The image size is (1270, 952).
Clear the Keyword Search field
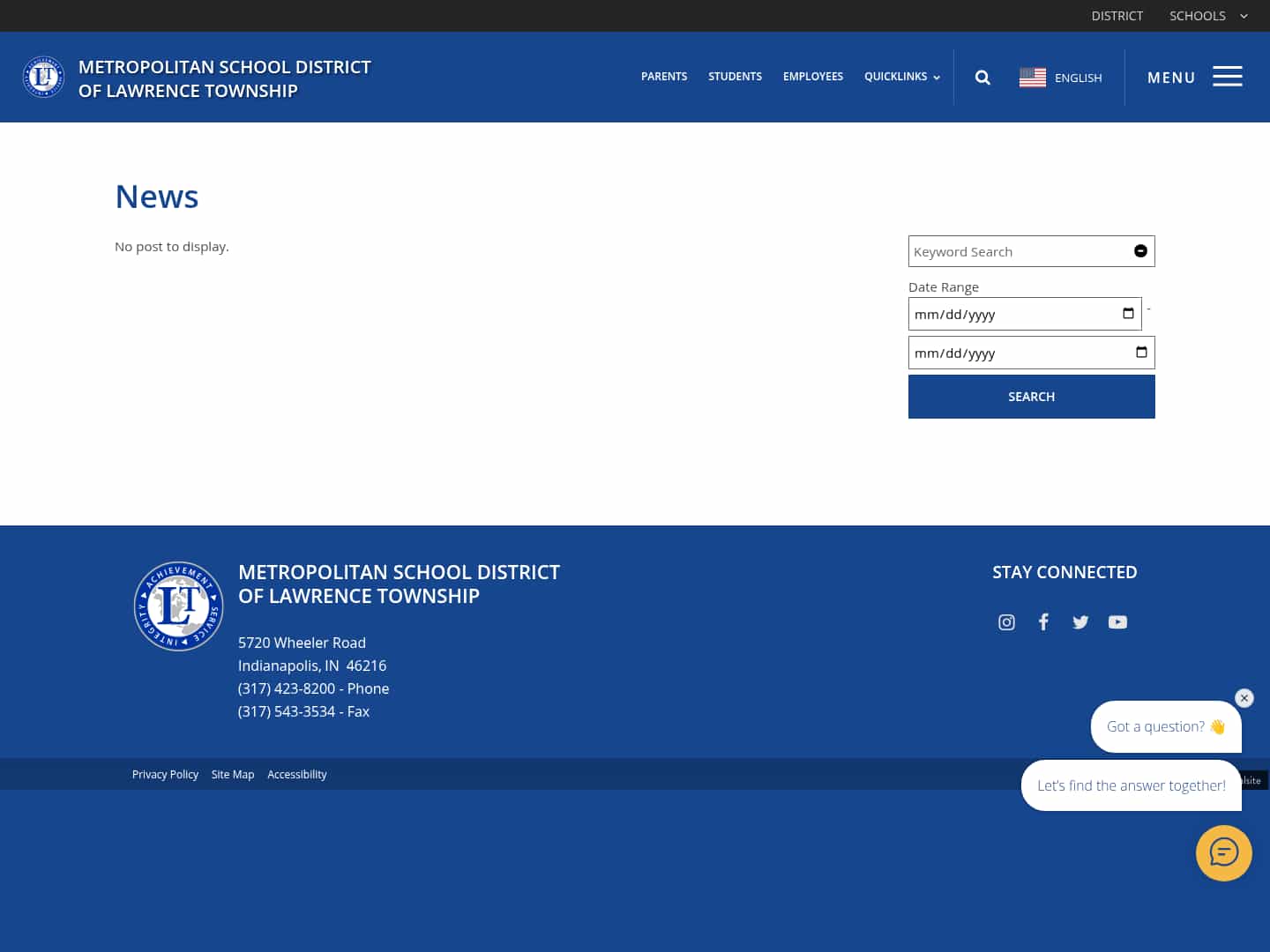pyautogui.click(x=1140, y=250)
